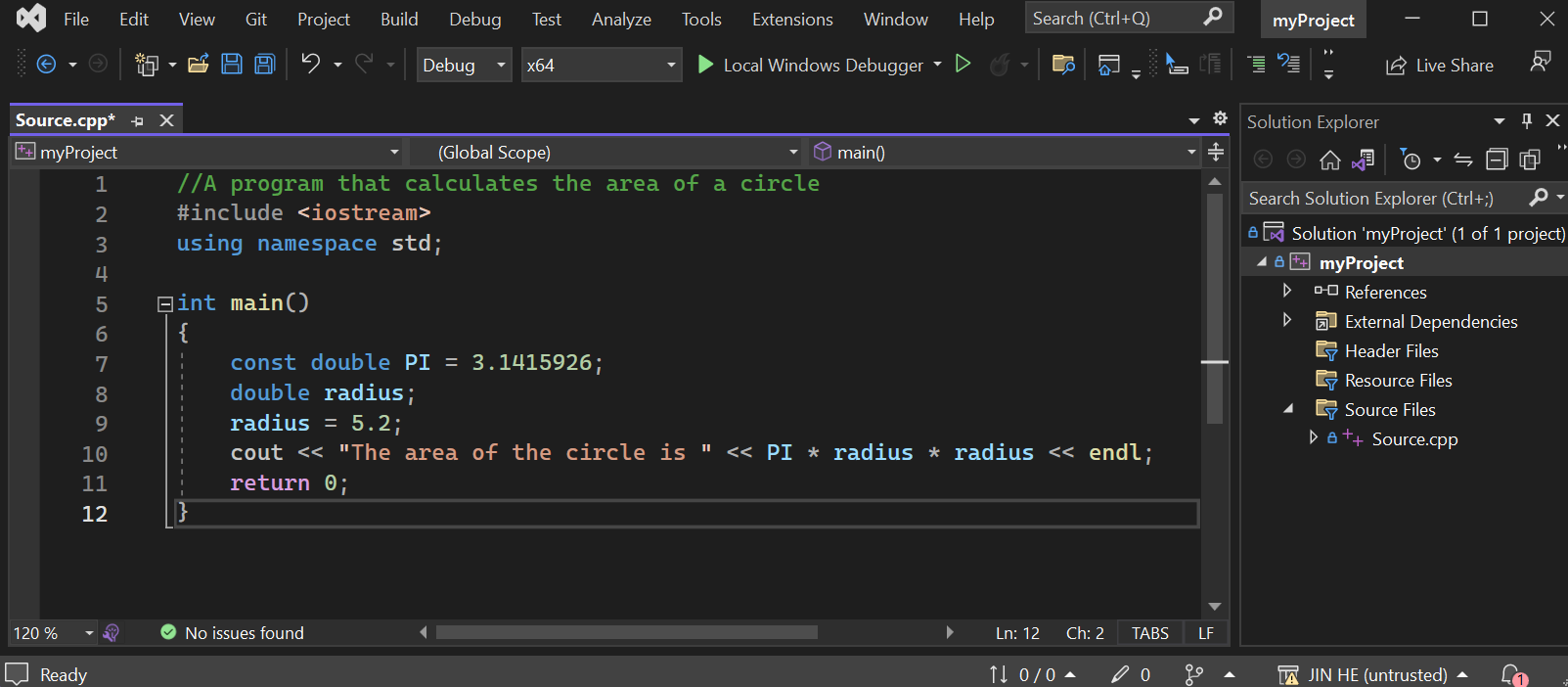Click the Open File folder icon
This screenshot has height=687, width=1568.
coord(199,65)
